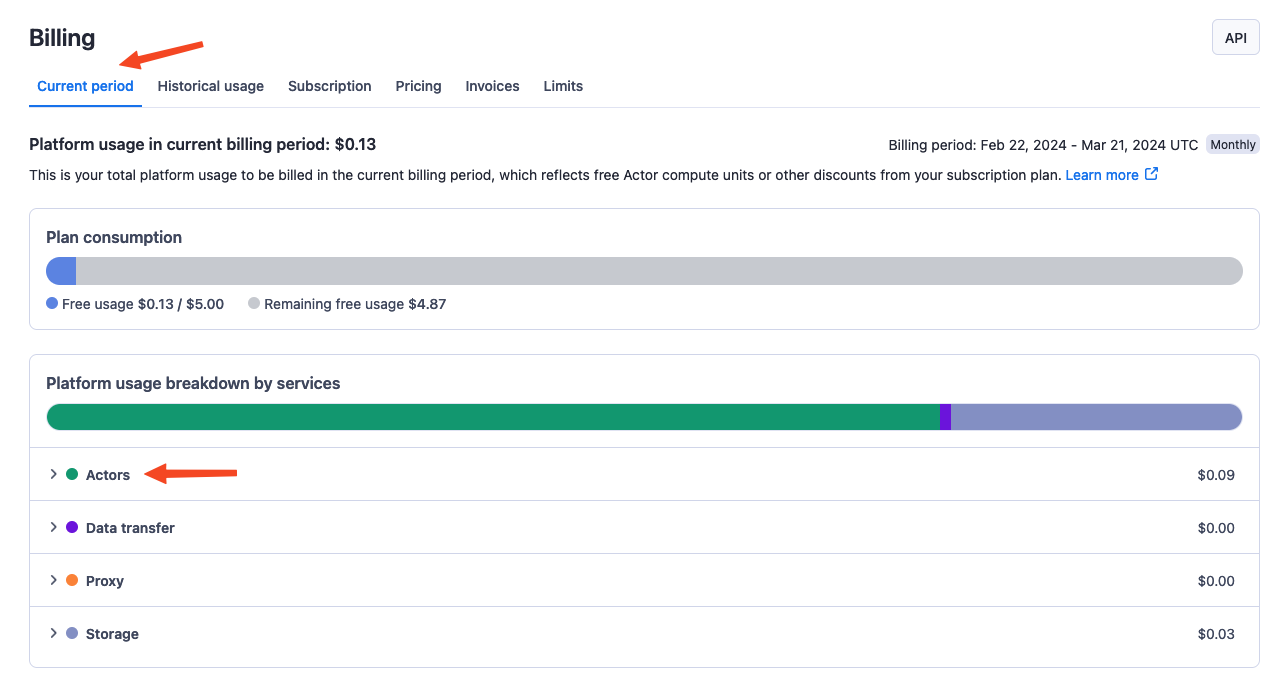This screenshot has width=1275, height=690.
Task: Click the API button
Action: [1235, 37]
